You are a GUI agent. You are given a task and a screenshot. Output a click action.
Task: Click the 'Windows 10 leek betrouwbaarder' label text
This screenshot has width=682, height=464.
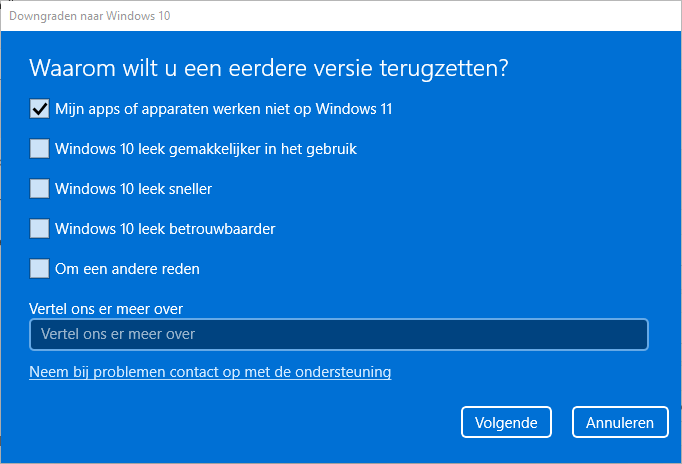[x=165, y=228]
